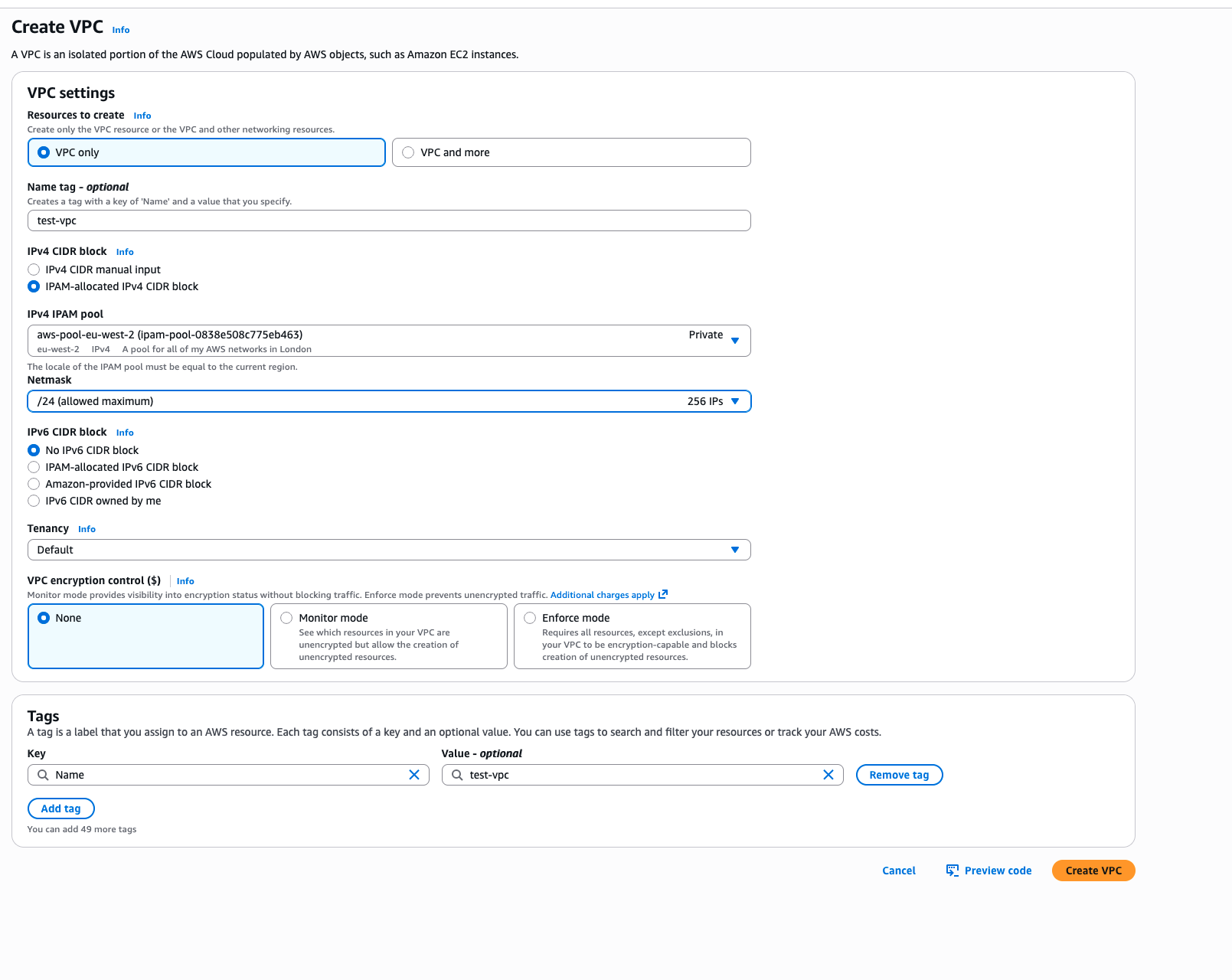Click Info link next to Create VPC
The image size is (1232, 980).
(x=121, y=30)
